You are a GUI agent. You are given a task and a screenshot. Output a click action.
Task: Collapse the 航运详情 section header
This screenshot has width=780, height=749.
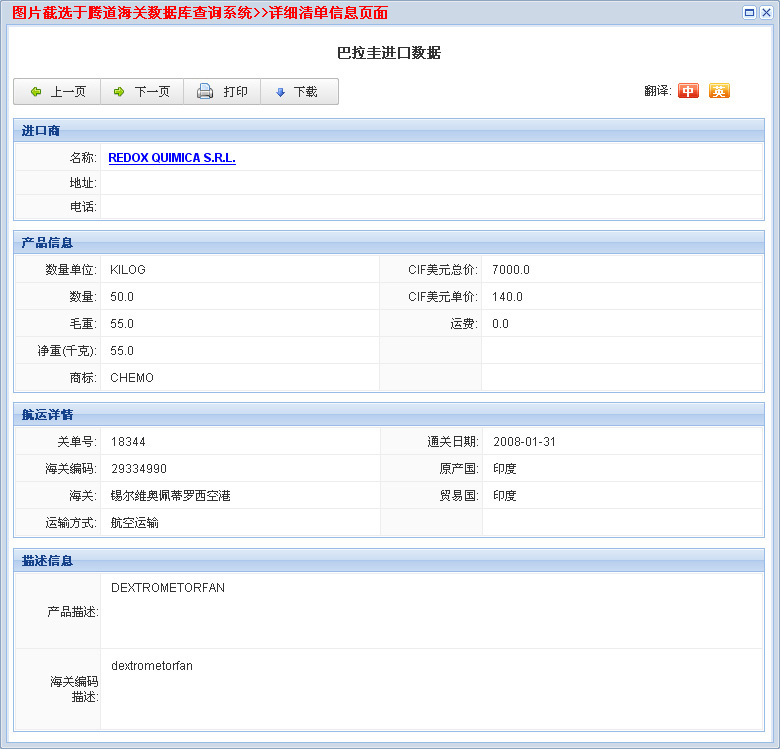47,415
